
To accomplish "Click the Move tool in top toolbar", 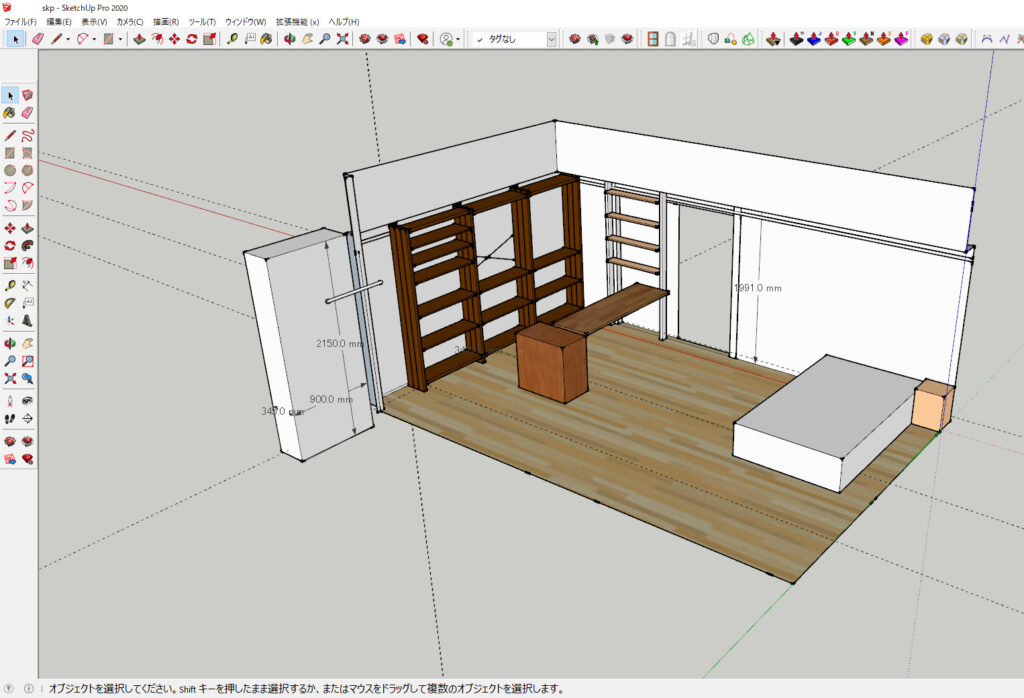I will point(174,39).
